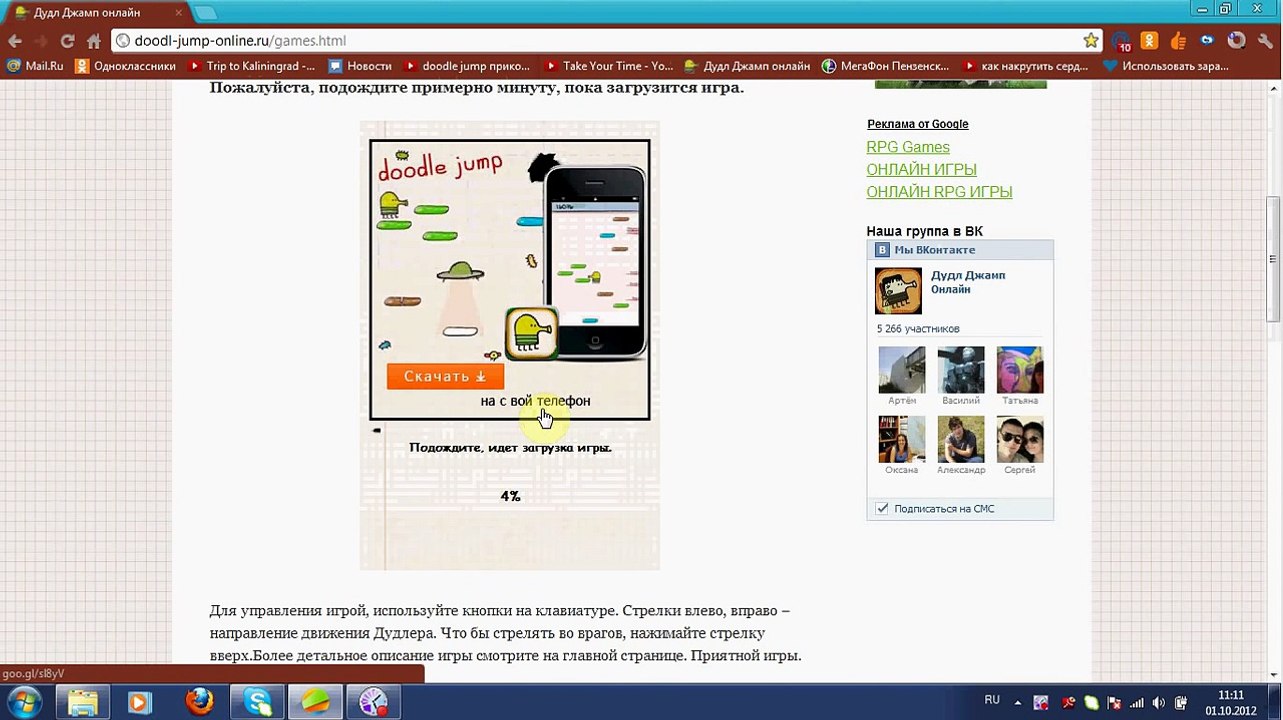Open Оксана's VK profile photo
Image resolution: width=1283 pixels, height=720 pixels.
tap(902, 440)
